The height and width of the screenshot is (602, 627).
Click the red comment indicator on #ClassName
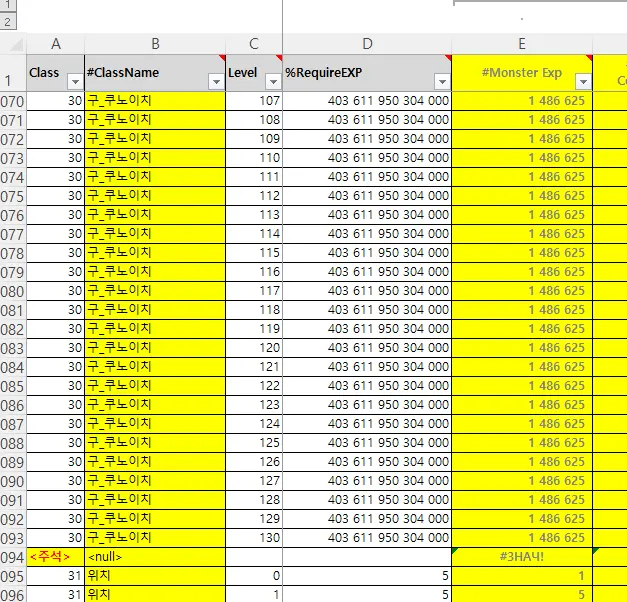coord(222,58)
